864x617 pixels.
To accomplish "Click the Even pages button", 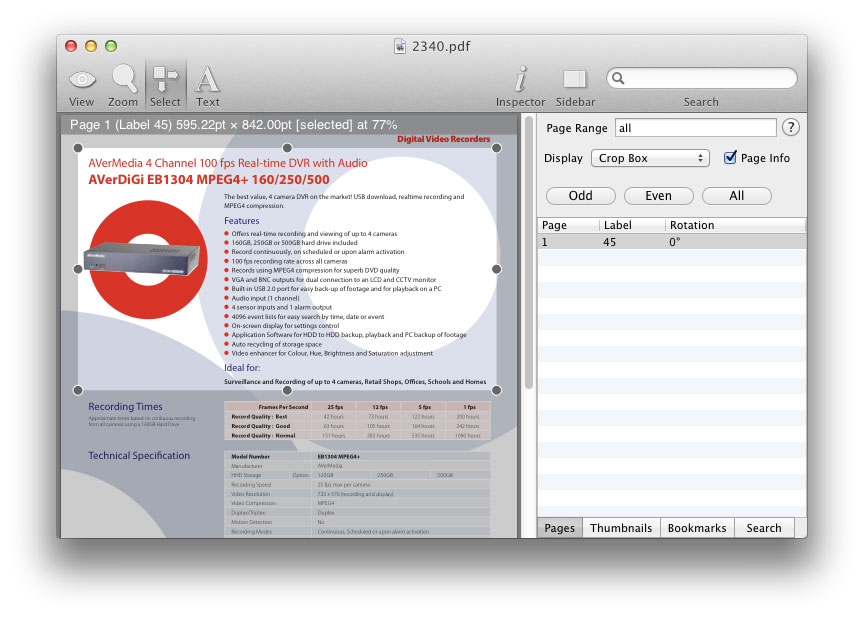I will [658, 196].
